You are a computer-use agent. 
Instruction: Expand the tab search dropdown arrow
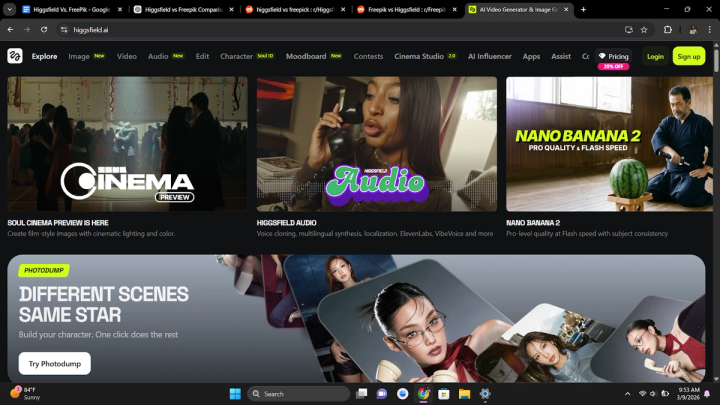(9, 9)
